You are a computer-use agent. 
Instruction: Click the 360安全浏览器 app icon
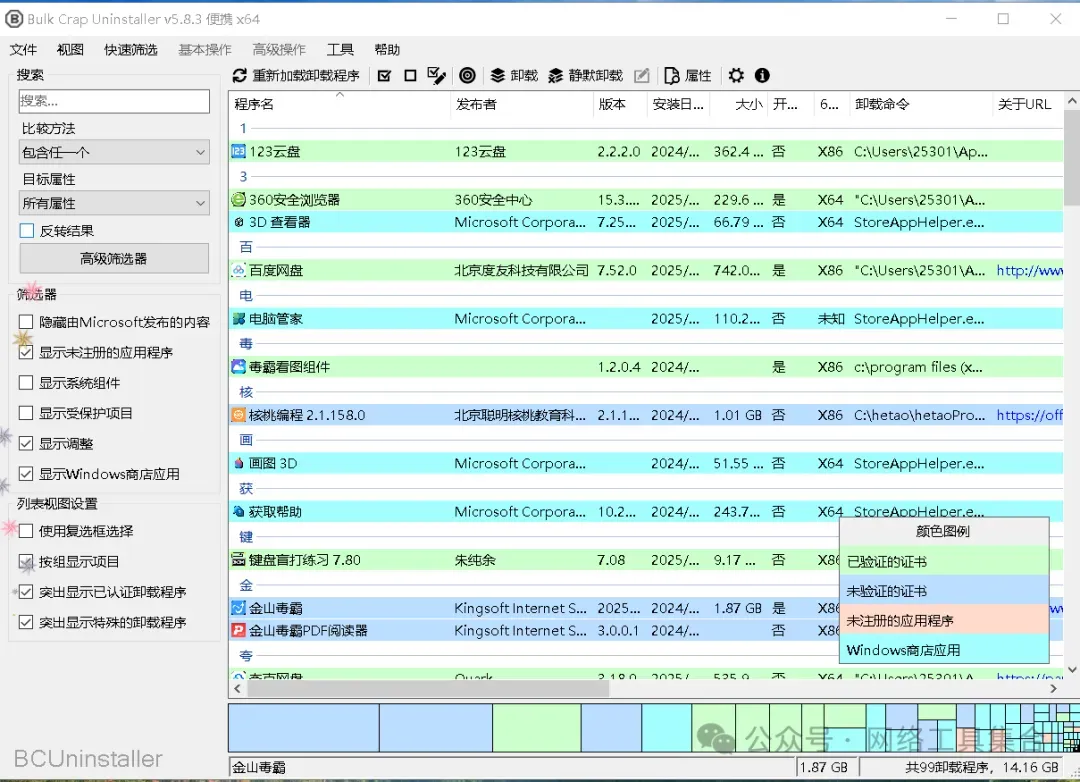click(x=238, y=200)
